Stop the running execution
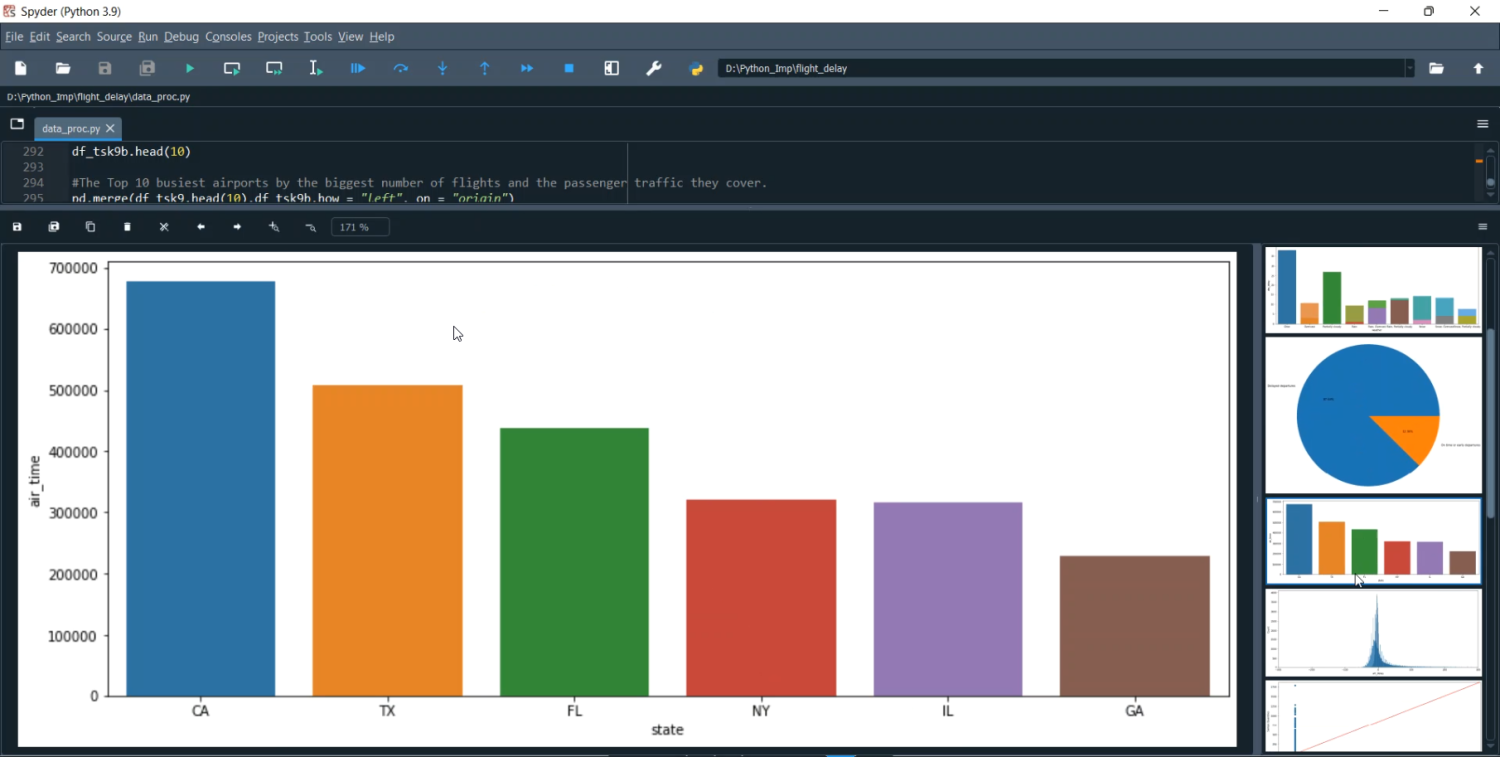Image resolution: width=1500 pixels, height=757 pixels. point(568,68)
